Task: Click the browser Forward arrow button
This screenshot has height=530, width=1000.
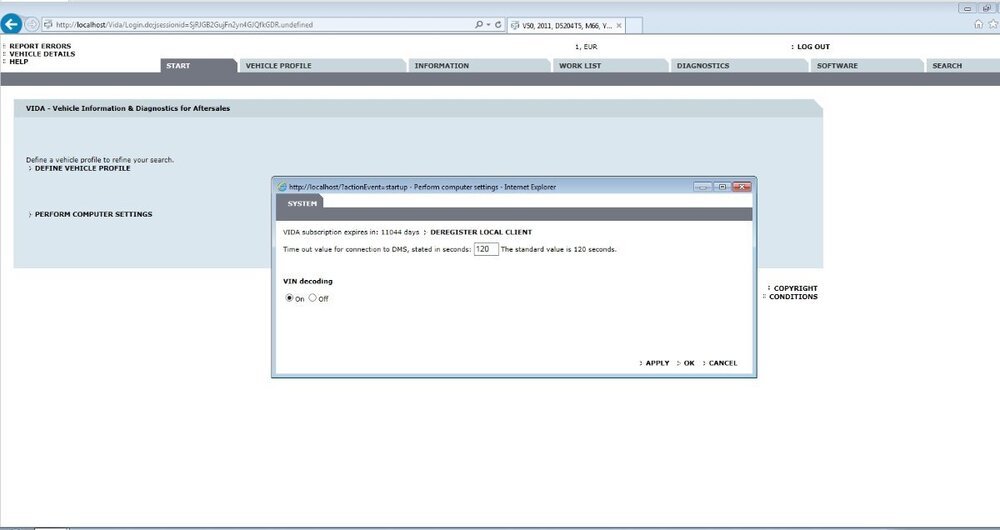Action: pos(32,24)
